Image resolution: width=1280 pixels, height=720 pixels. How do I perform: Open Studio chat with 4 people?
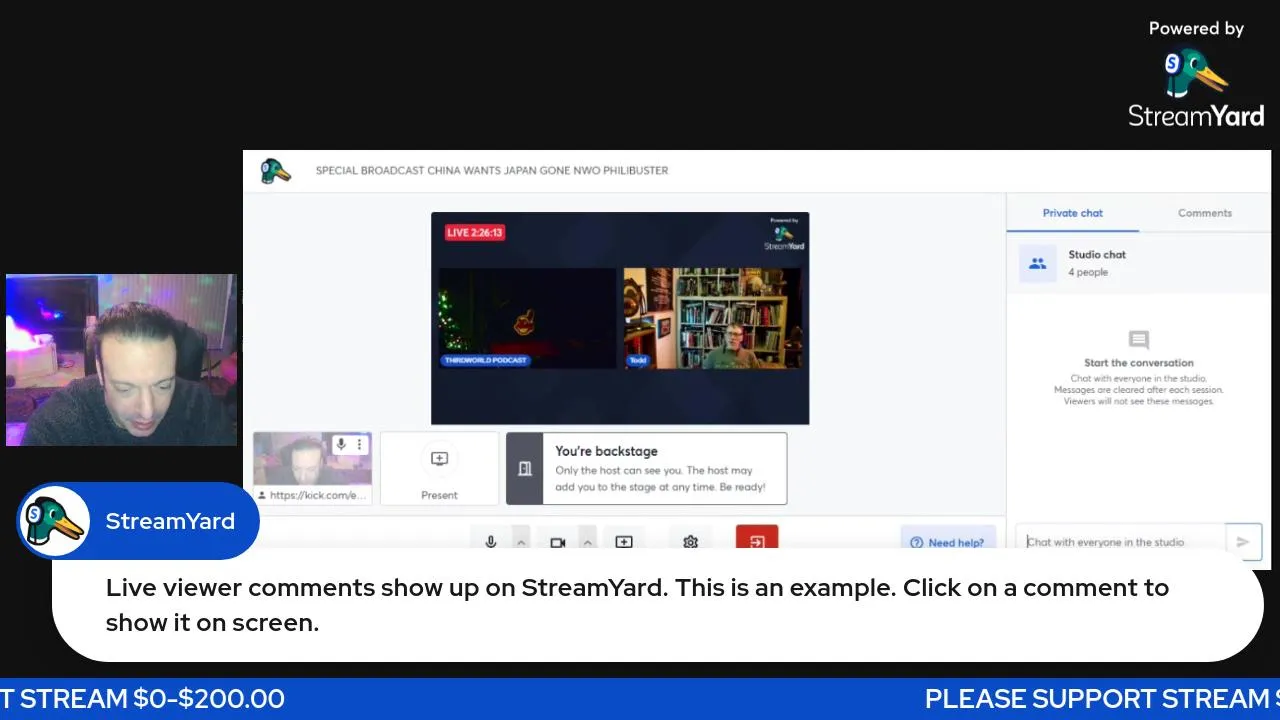tap(1139, 263)
